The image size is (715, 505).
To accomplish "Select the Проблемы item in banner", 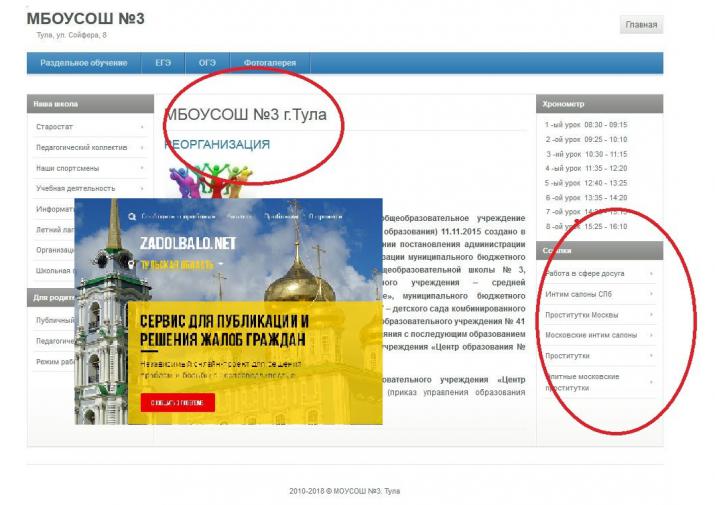I will coord(280,216).
